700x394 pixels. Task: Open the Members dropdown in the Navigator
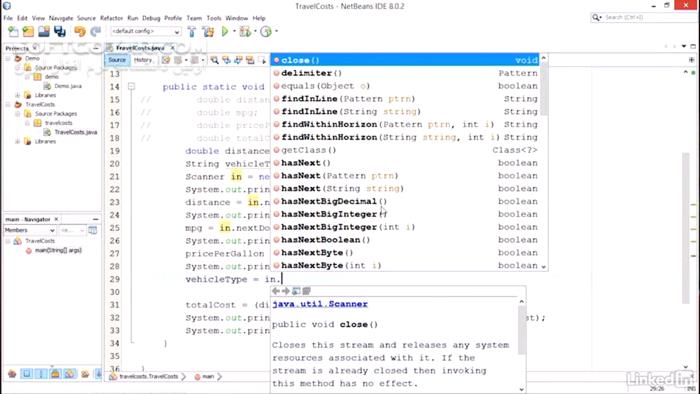[x=29, y=230]
